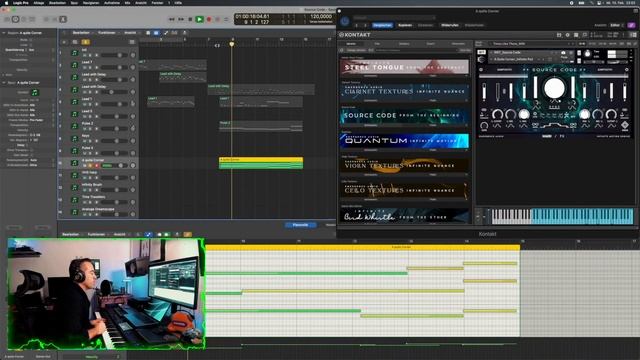Open the Quantum library in Kontakt browser
Image resolution: width=640 pixels, height=360 pixels.
pos(404,141)
